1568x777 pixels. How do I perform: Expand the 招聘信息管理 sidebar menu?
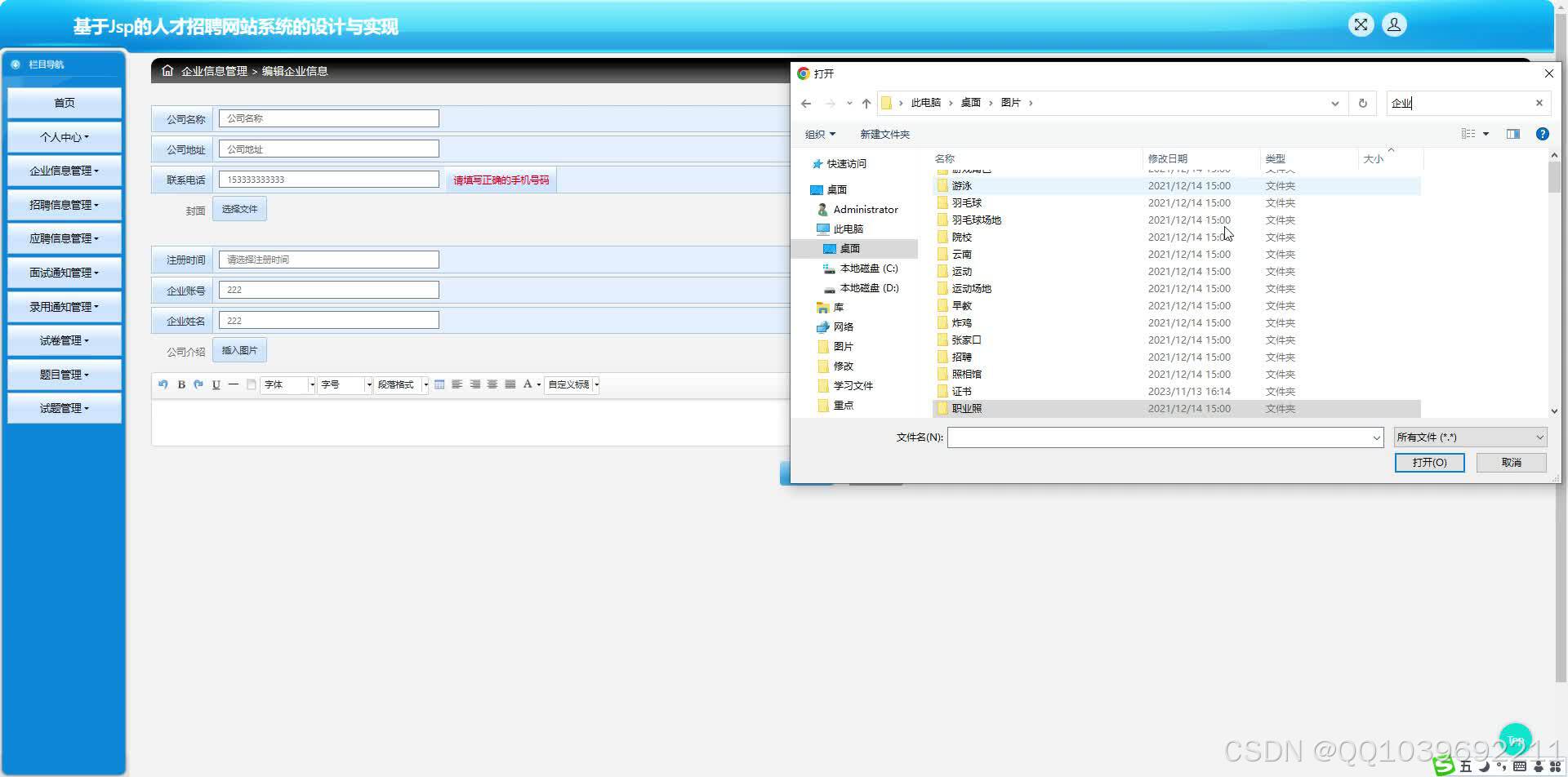click(x=65, y=205)
